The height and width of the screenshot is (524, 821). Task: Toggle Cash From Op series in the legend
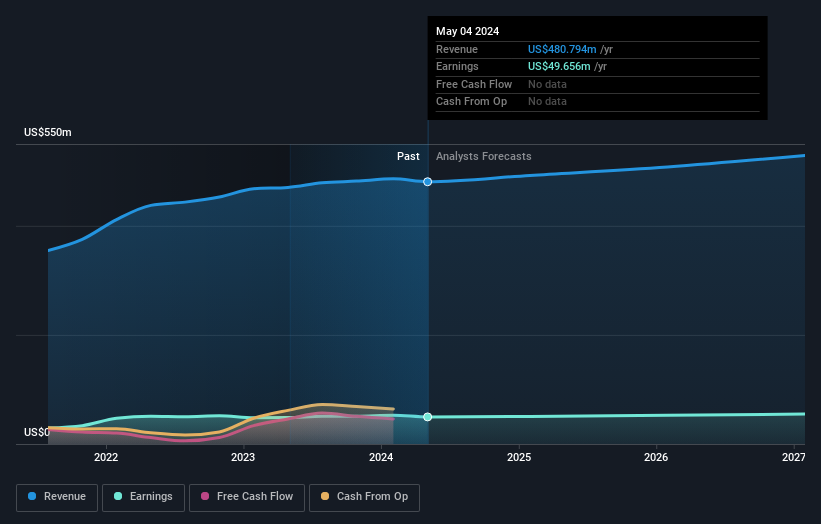click(x=364, y=497)
